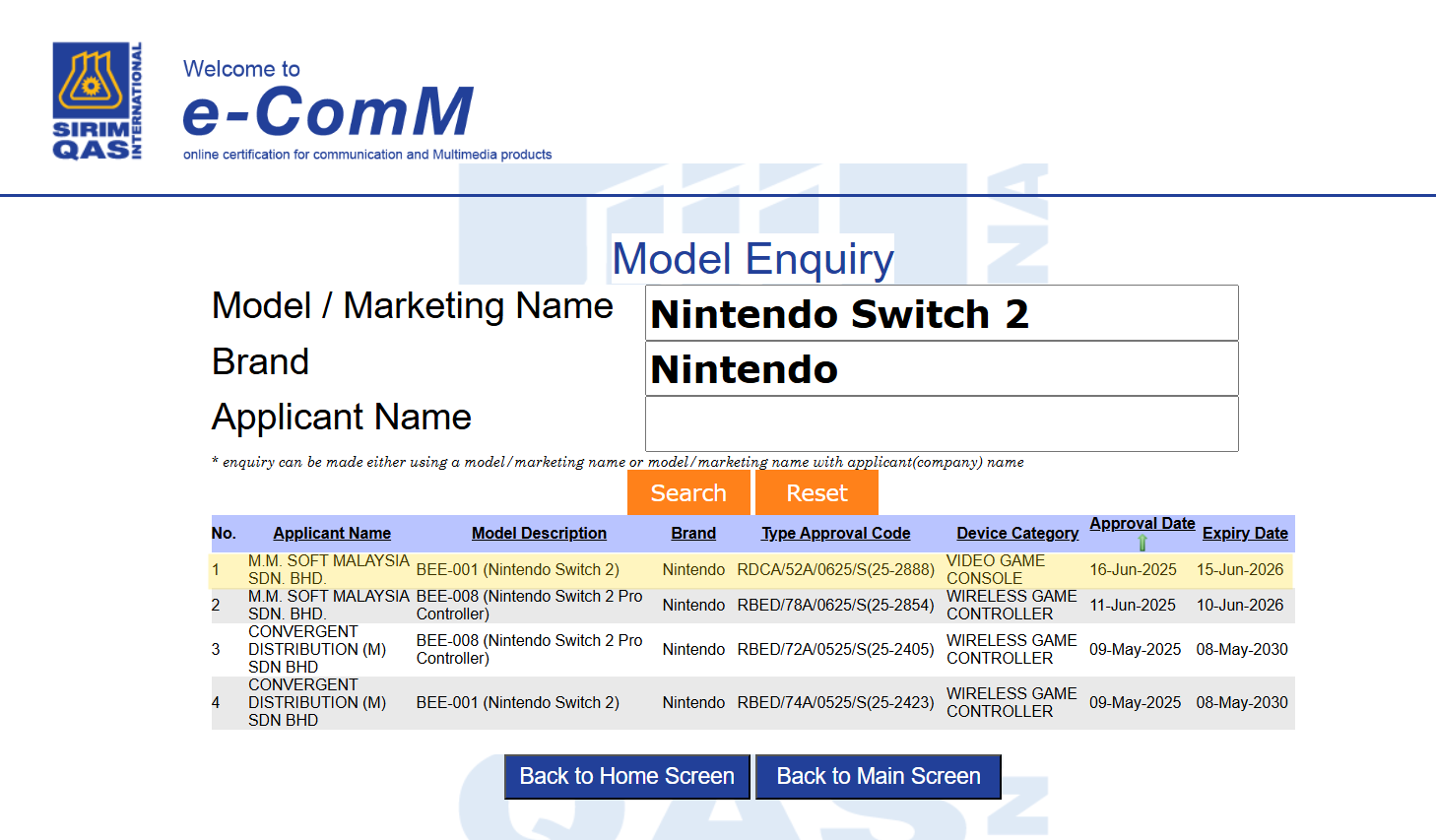Viewport: 1436px width, 840px height.
Task: Click the Search button
Action: [x=688, y=492]
